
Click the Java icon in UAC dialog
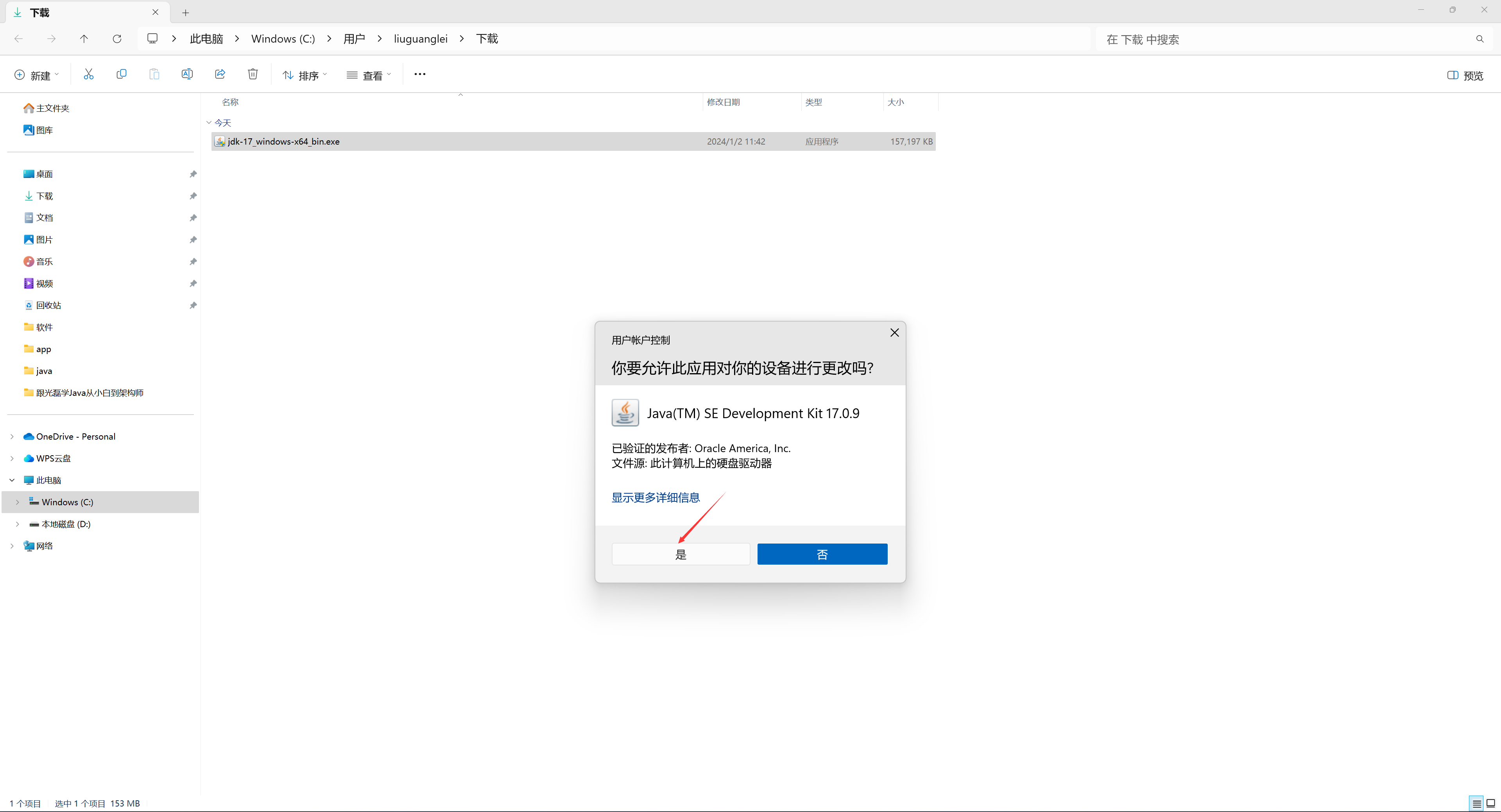[625, 413]
